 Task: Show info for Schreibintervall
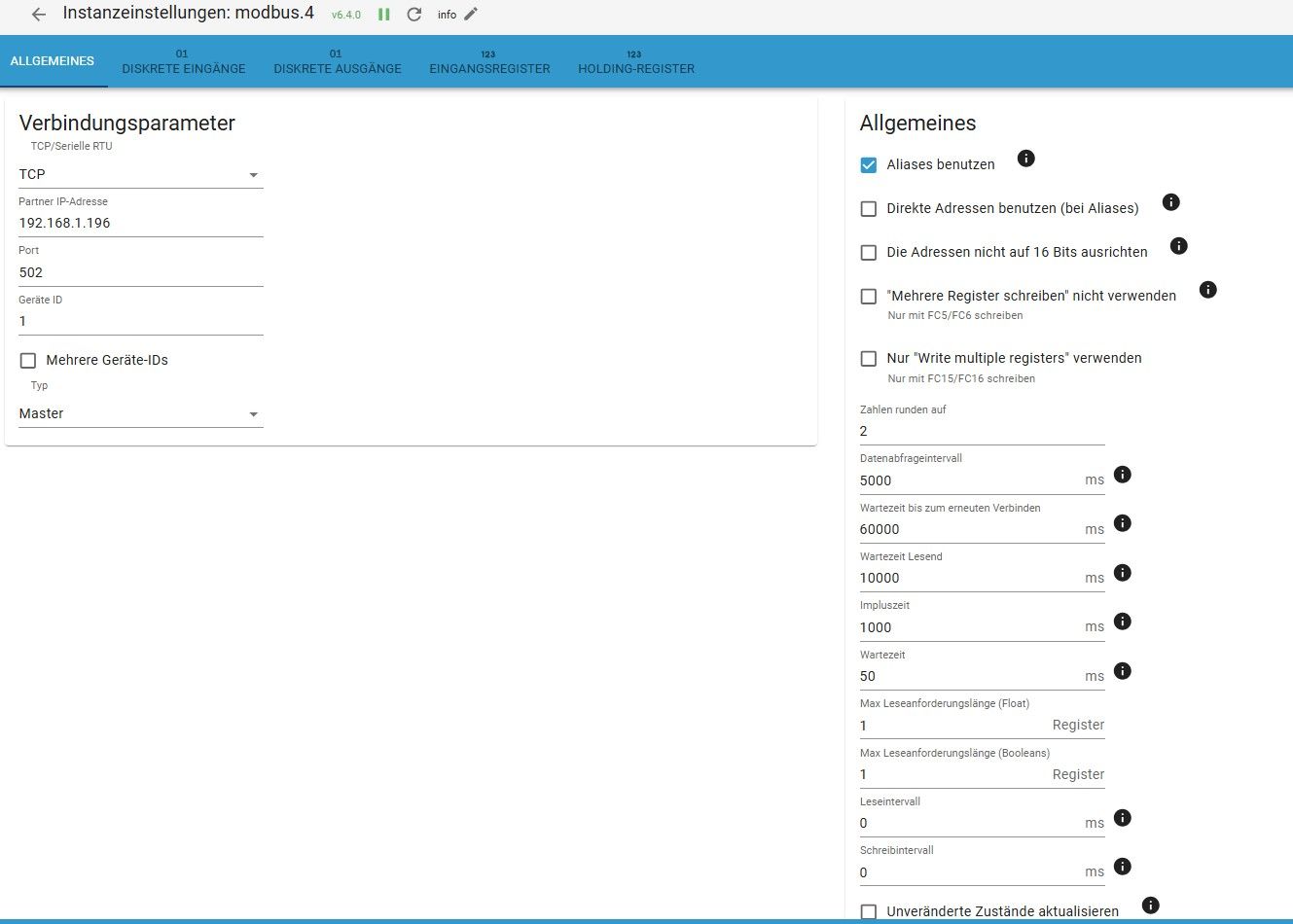(x=1122, y=867)
